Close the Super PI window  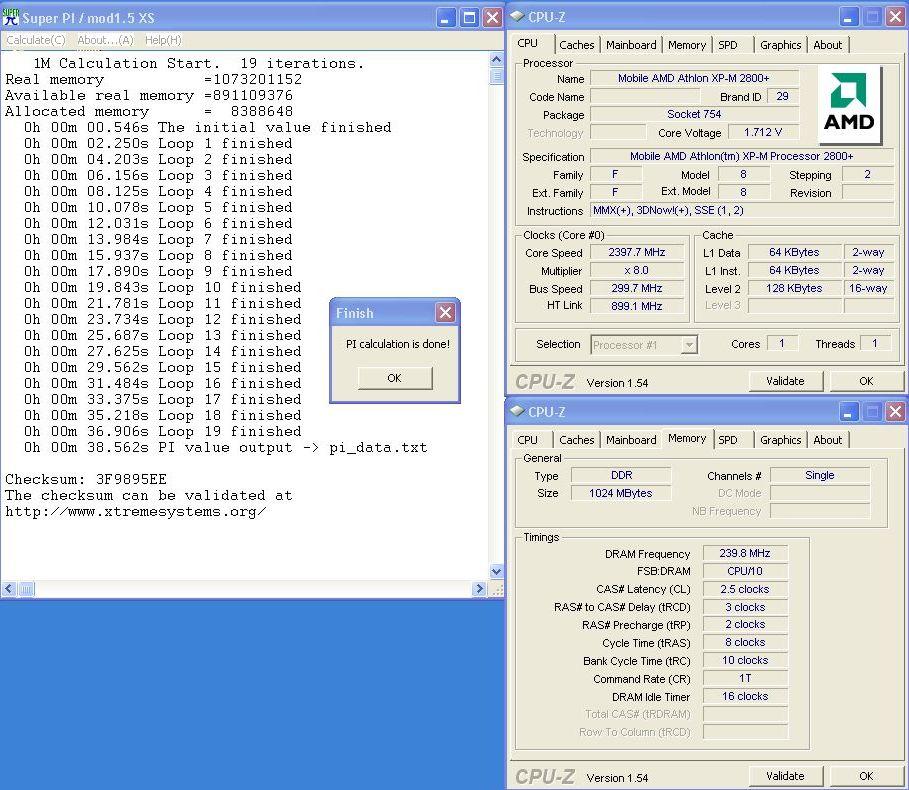pyautogui.click(x=493, y=17)
